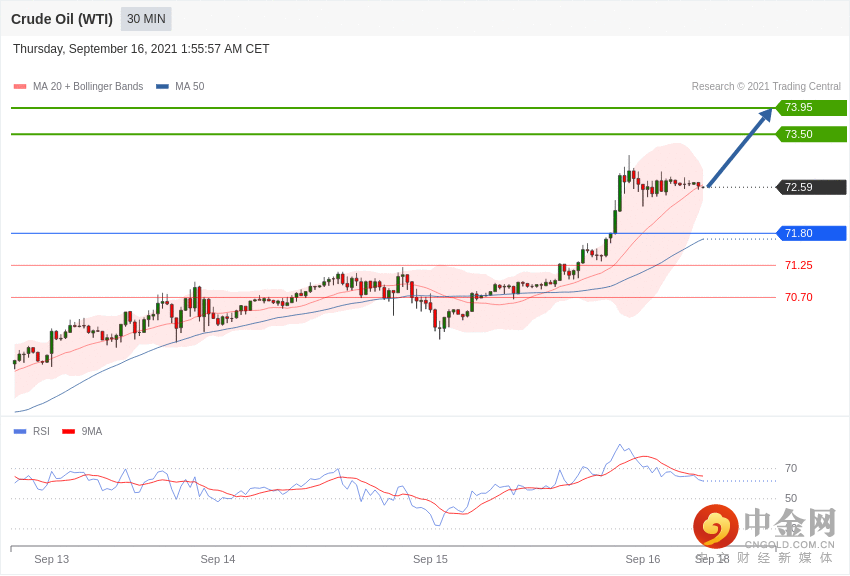
Task: Click the pink MA 20 Bollinger Bands legend swatch
Action: tap(20, 87)
